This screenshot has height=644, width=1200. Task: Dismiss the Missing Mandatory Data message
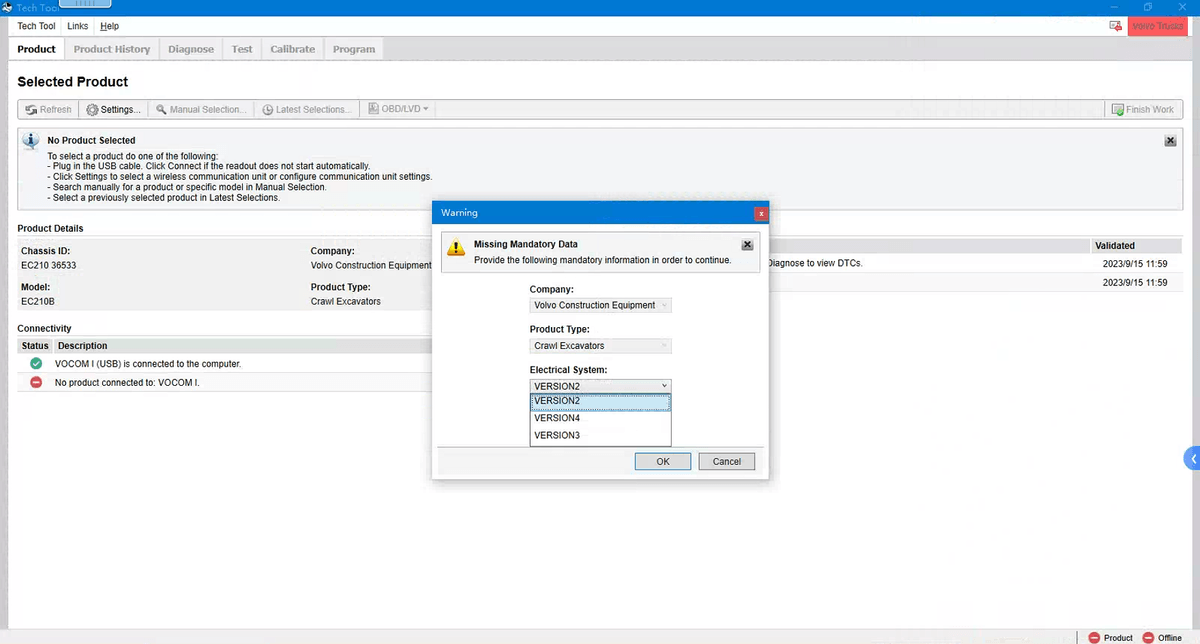pyautogui.click(x=747, y=245)
